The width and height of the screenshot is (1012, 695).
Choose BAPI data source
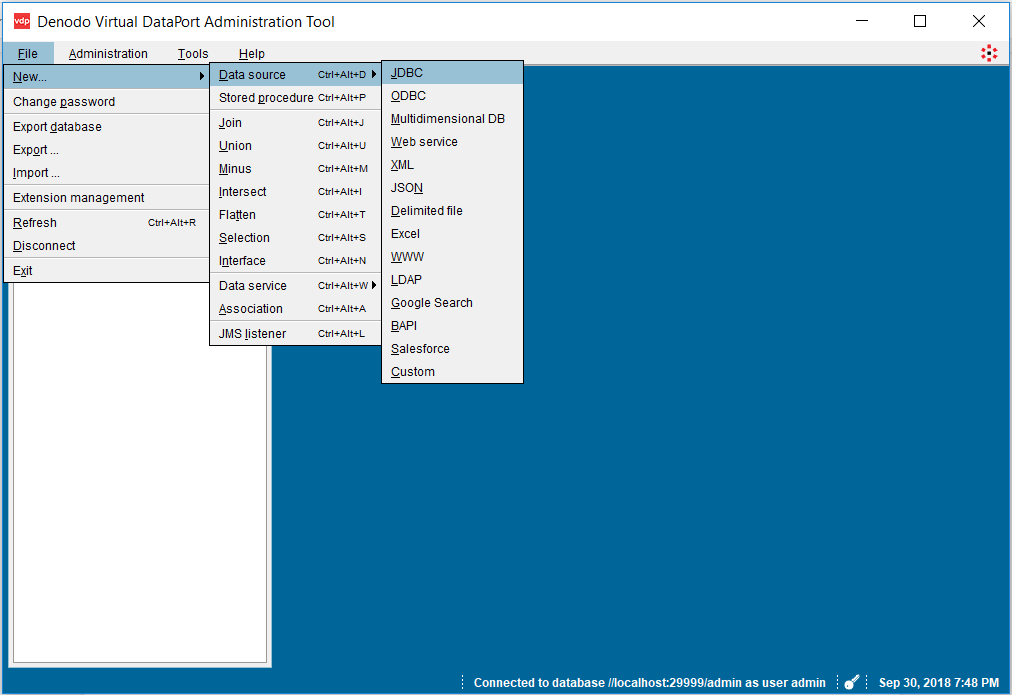coord(452,326)
